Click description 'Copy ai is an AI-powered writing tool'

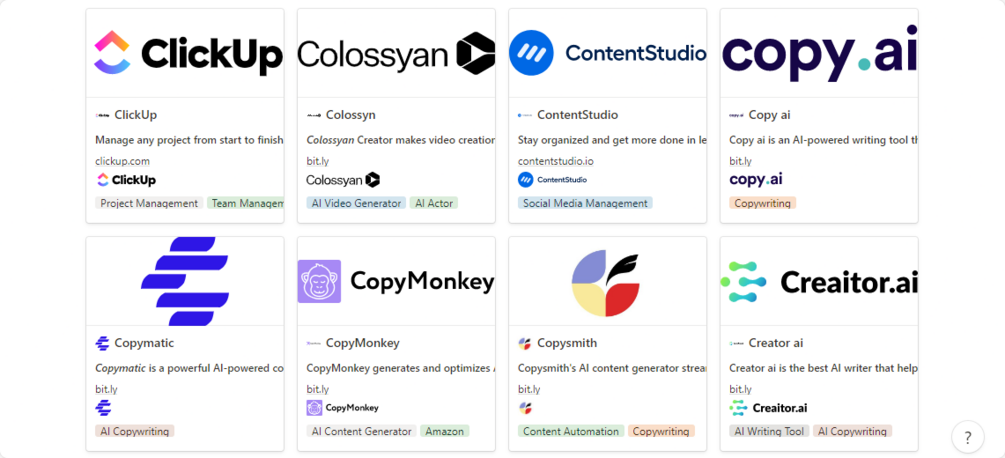tap(824, 140)
